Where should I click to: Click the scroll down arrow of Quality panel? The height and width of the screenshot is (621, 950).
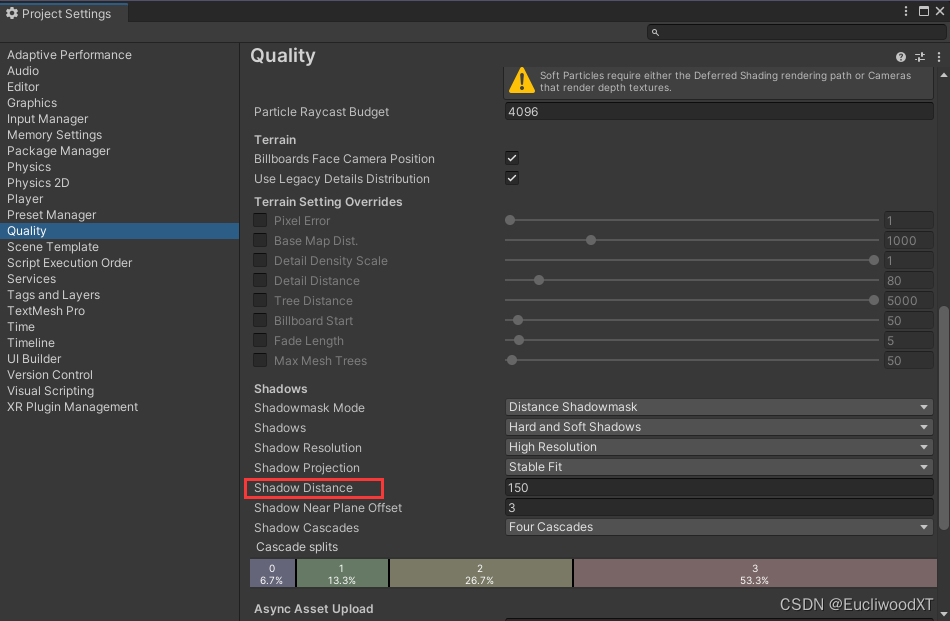(x=944, y=614)
